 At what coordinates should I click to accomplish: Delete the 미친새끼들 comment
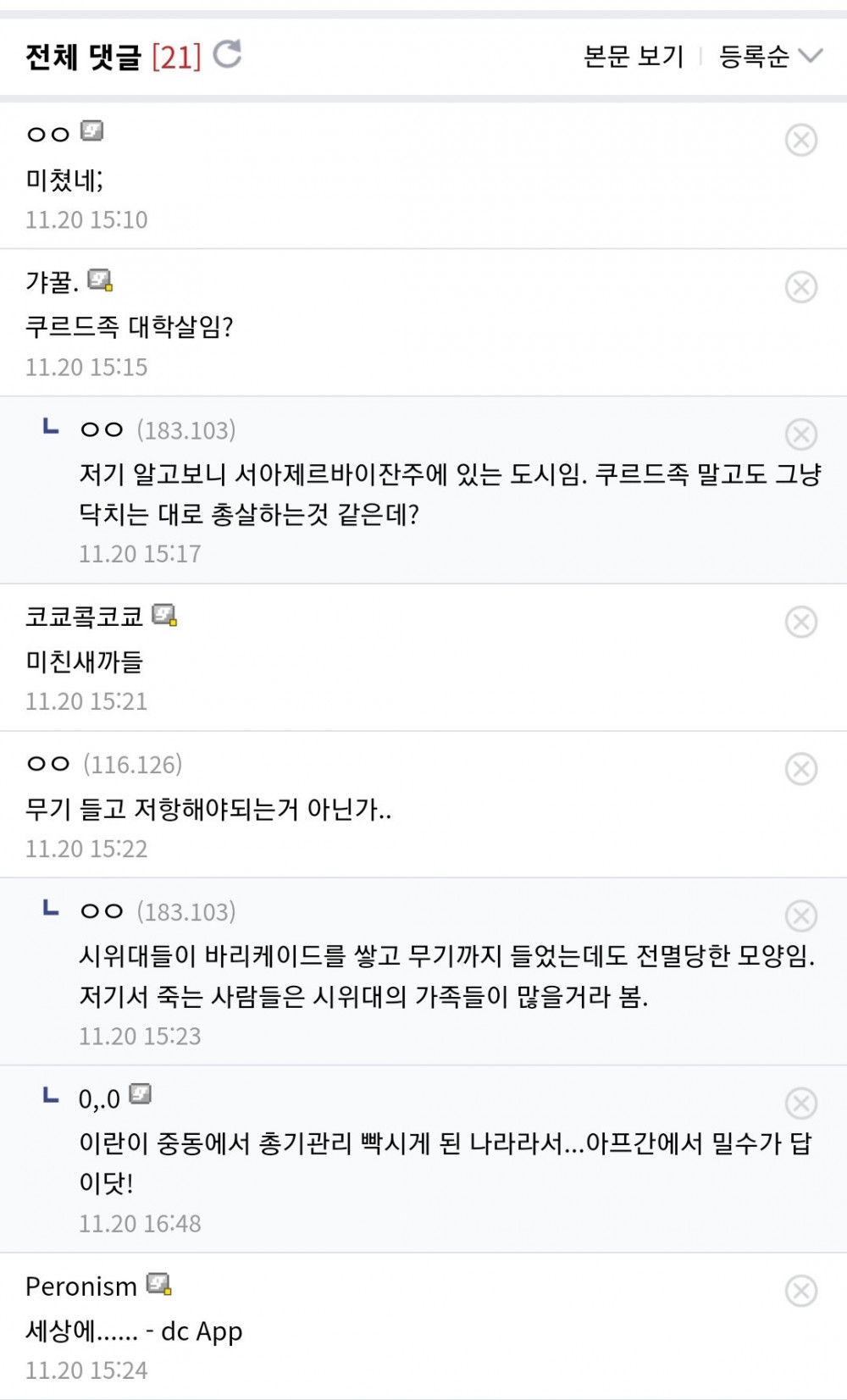pos(800,622)
